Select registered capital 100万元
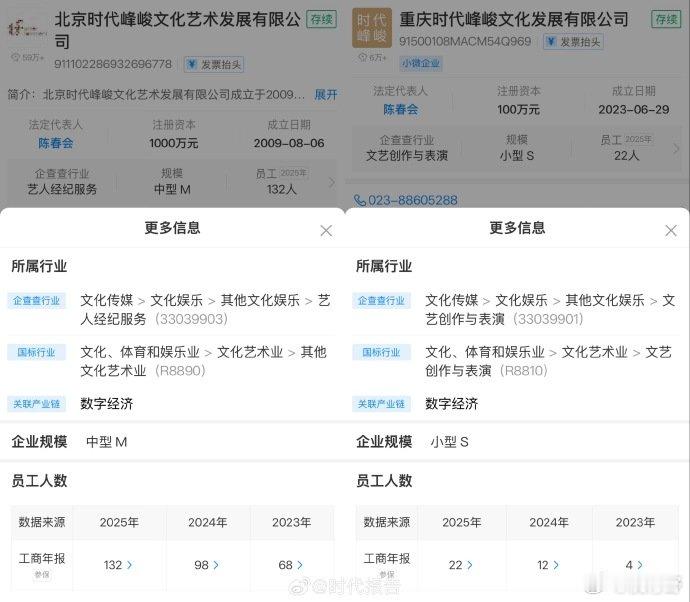The width and height of the screenshot is (690, 602). (x=518, y=110)
